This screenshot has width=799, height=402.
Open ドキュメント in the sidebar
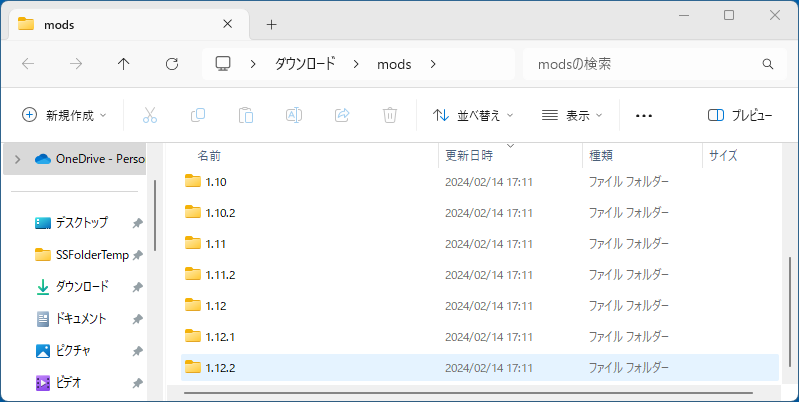[82, 318]
